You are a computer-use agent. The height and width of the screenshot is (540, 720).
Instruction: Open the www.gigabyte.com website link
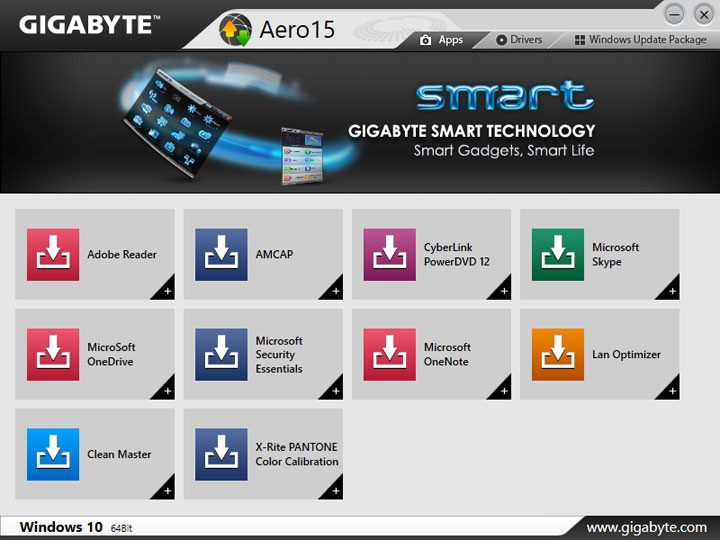click(x=646, y=527)
